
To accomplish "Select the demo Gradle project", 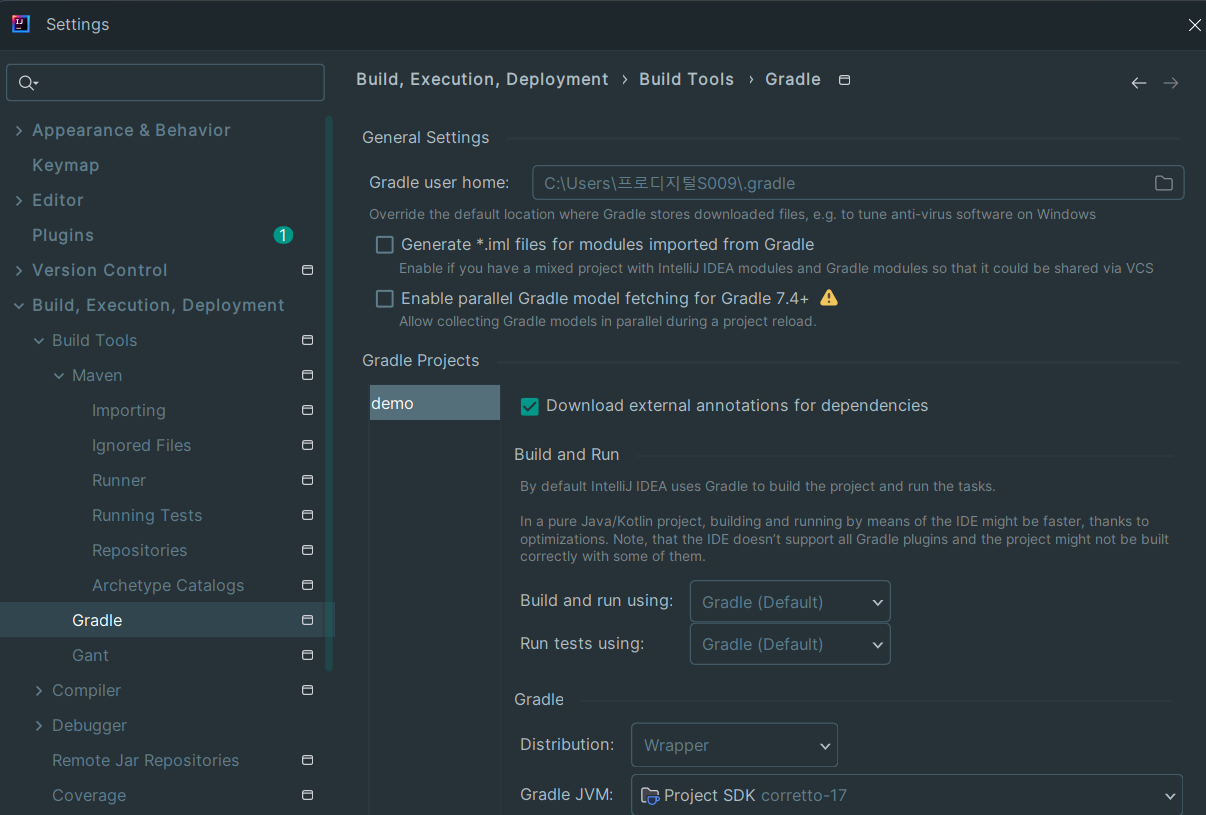I will [x=434, y=403].
